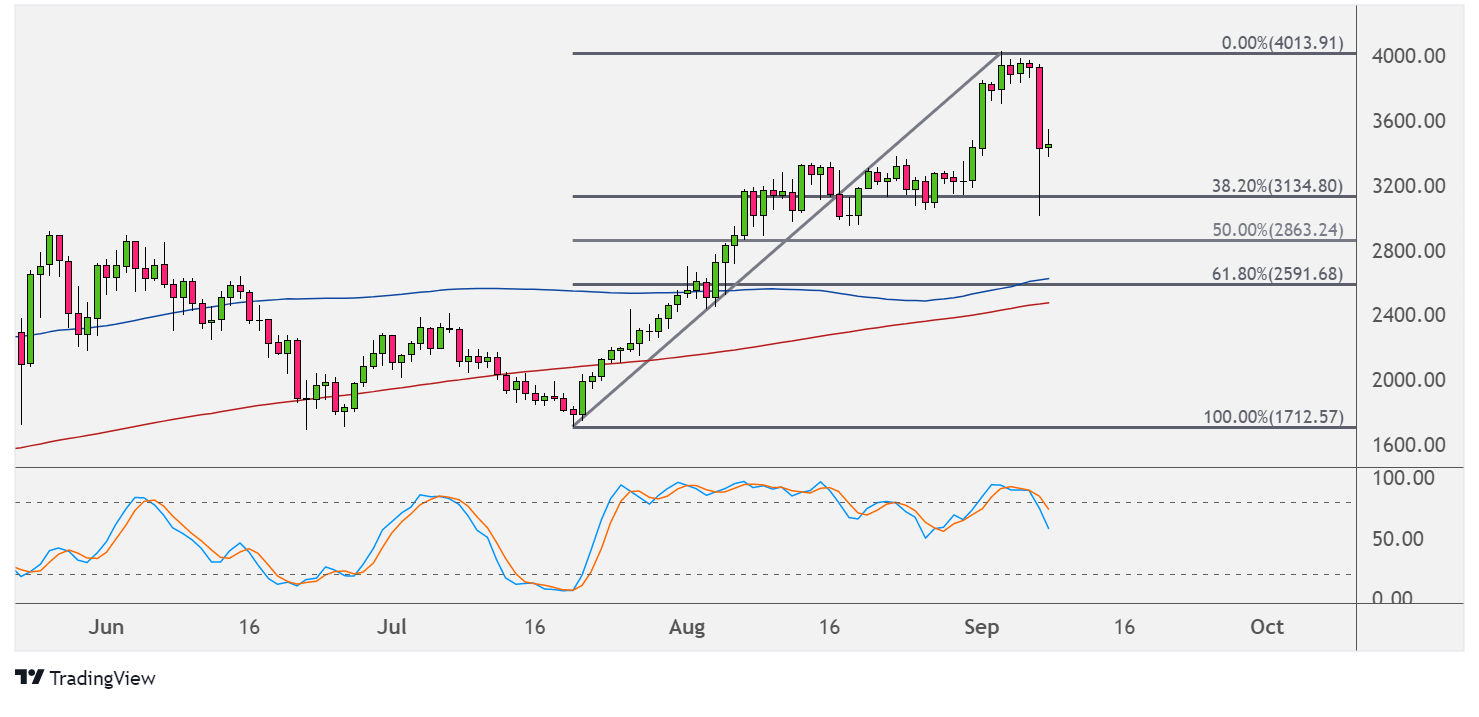Viewport: 1479px width, 717px height.
Task: Click the 100.00%(1712.57) Fibonacci label
Action: point(1274,416)
